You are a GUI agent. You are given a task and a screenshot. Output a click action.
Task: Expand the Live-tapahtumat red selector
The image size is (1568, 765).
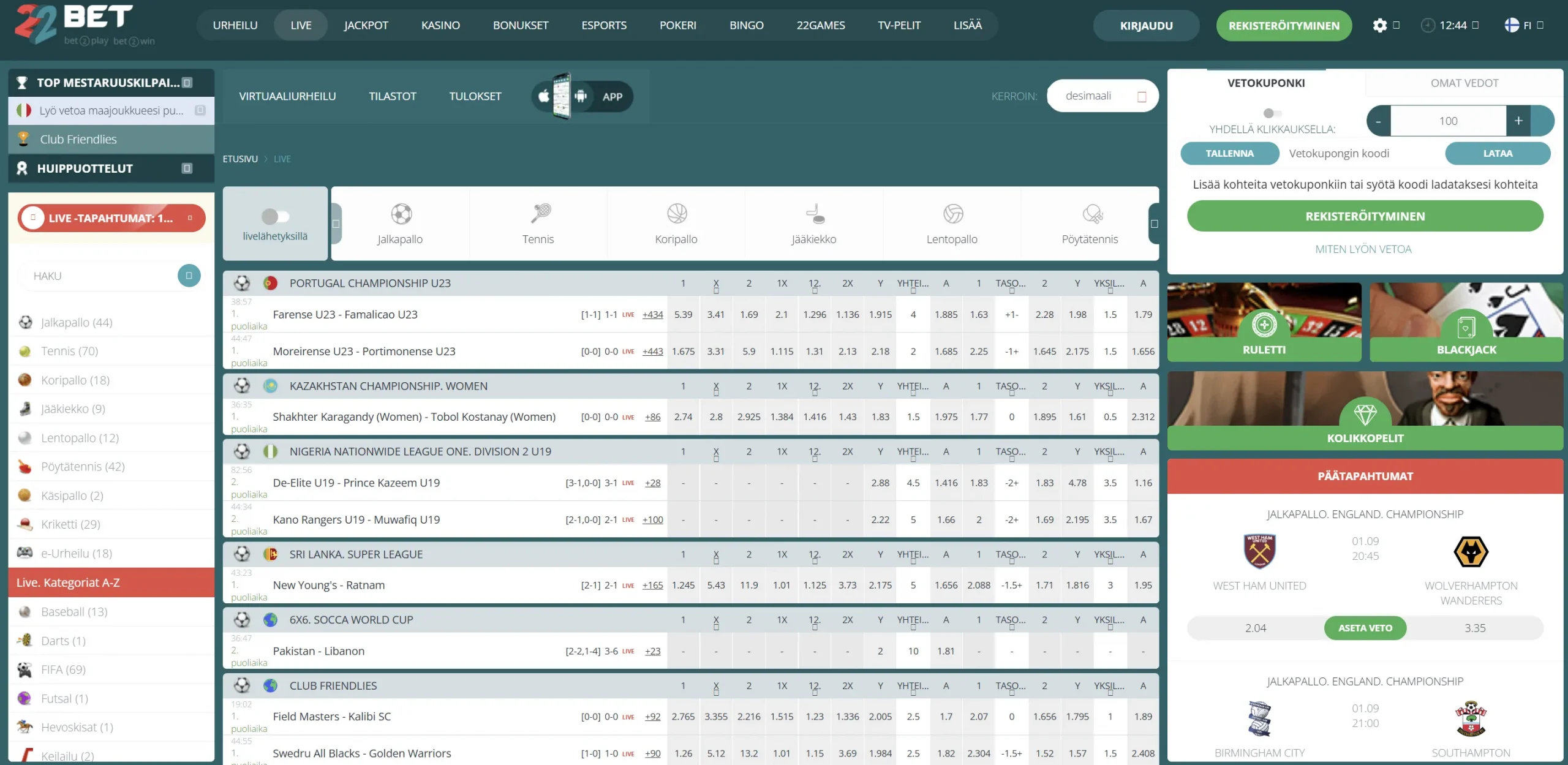(x=111, y=218)
